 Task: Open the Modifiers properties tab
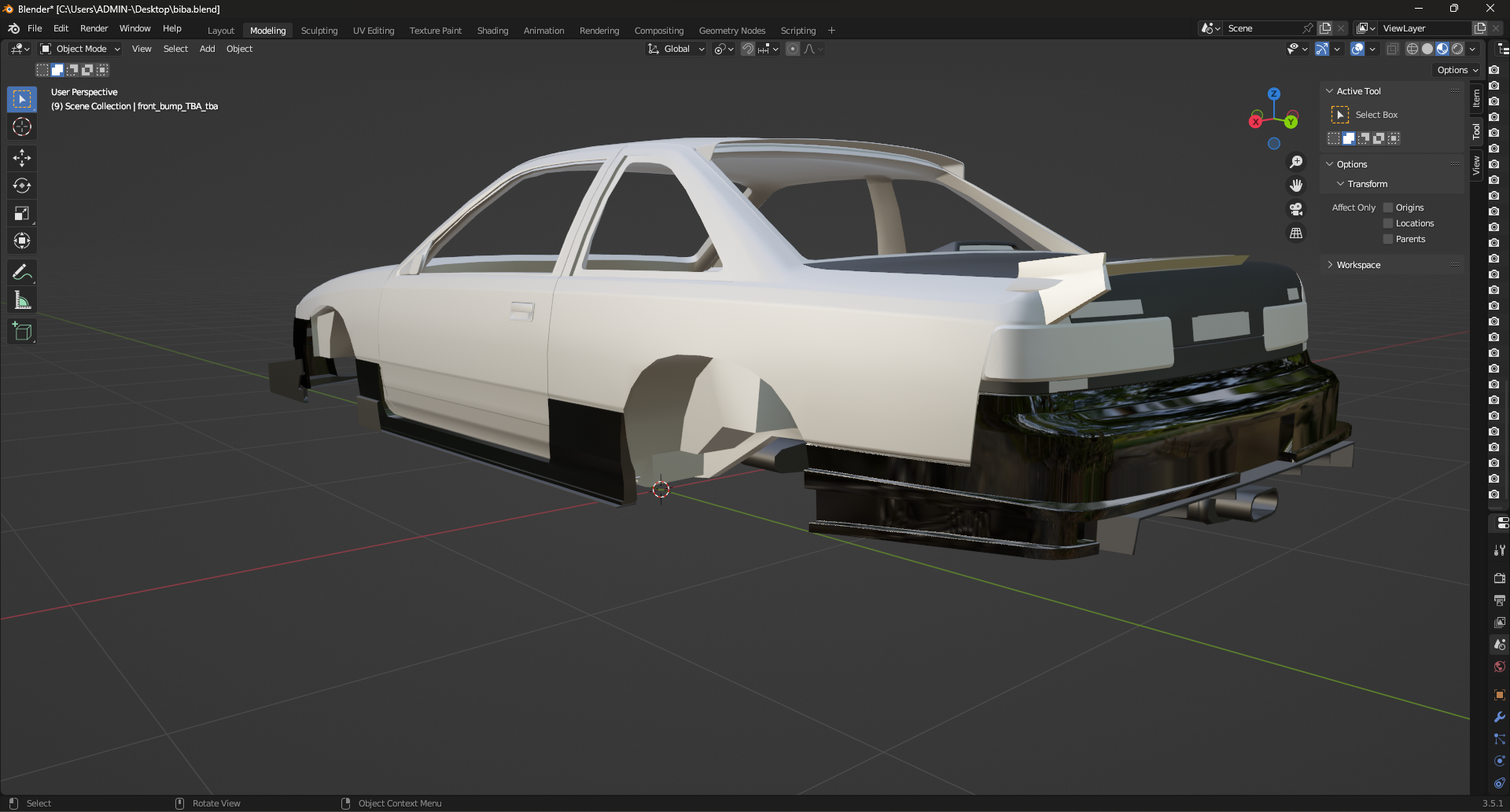(x=1500, y=717)
